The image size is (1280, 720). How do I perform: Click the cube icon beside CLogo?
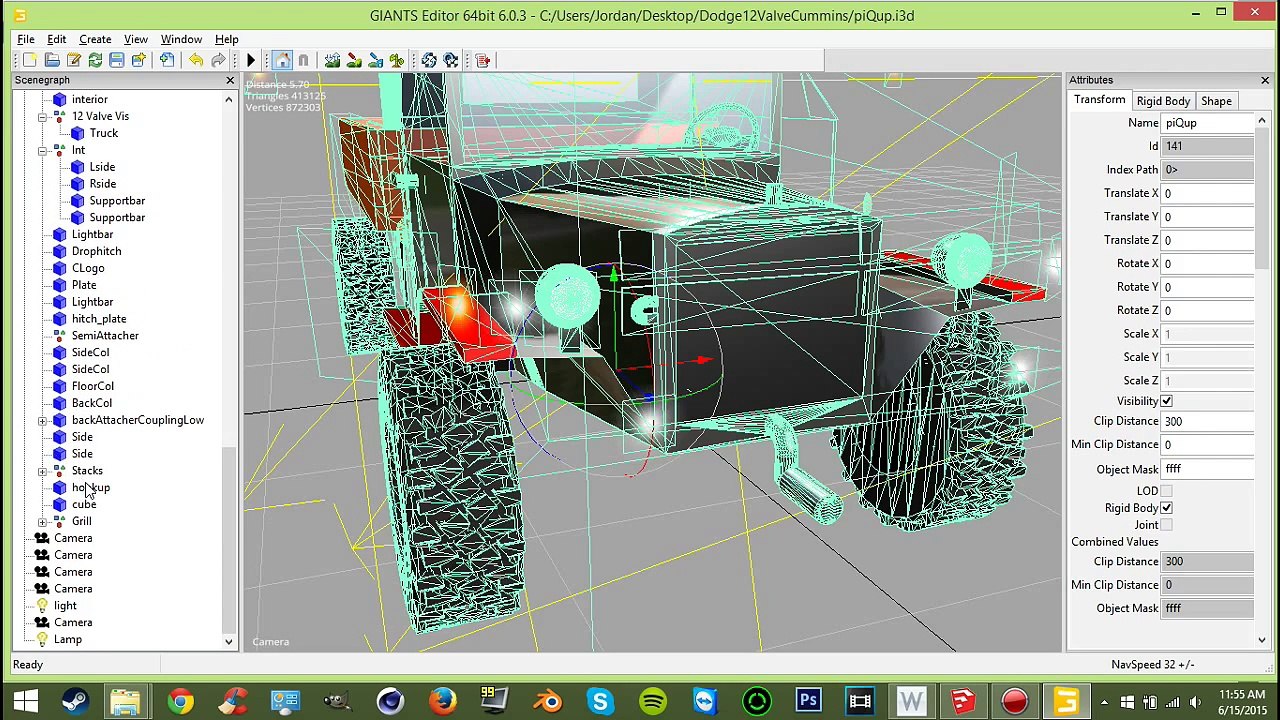click(x=60, y=268)
